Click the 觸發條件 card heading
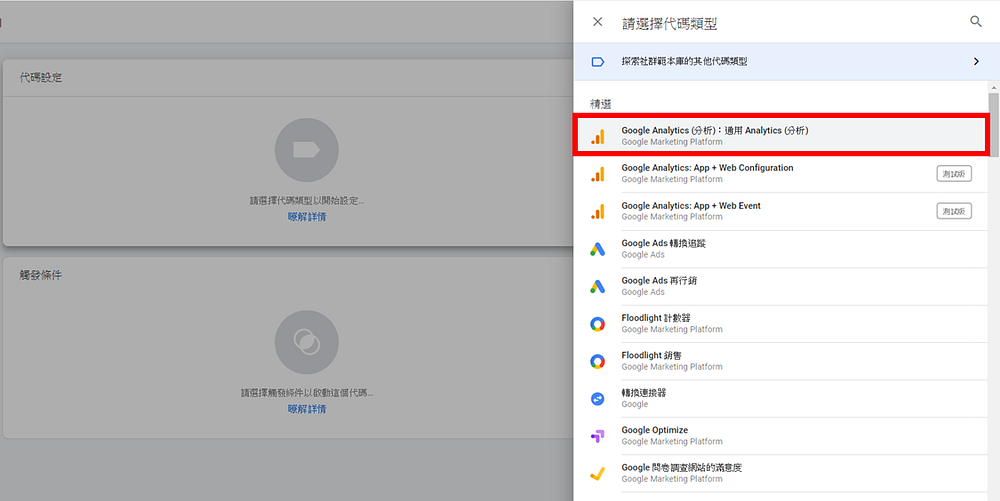1000x501 pixels. tap(41, 275)
